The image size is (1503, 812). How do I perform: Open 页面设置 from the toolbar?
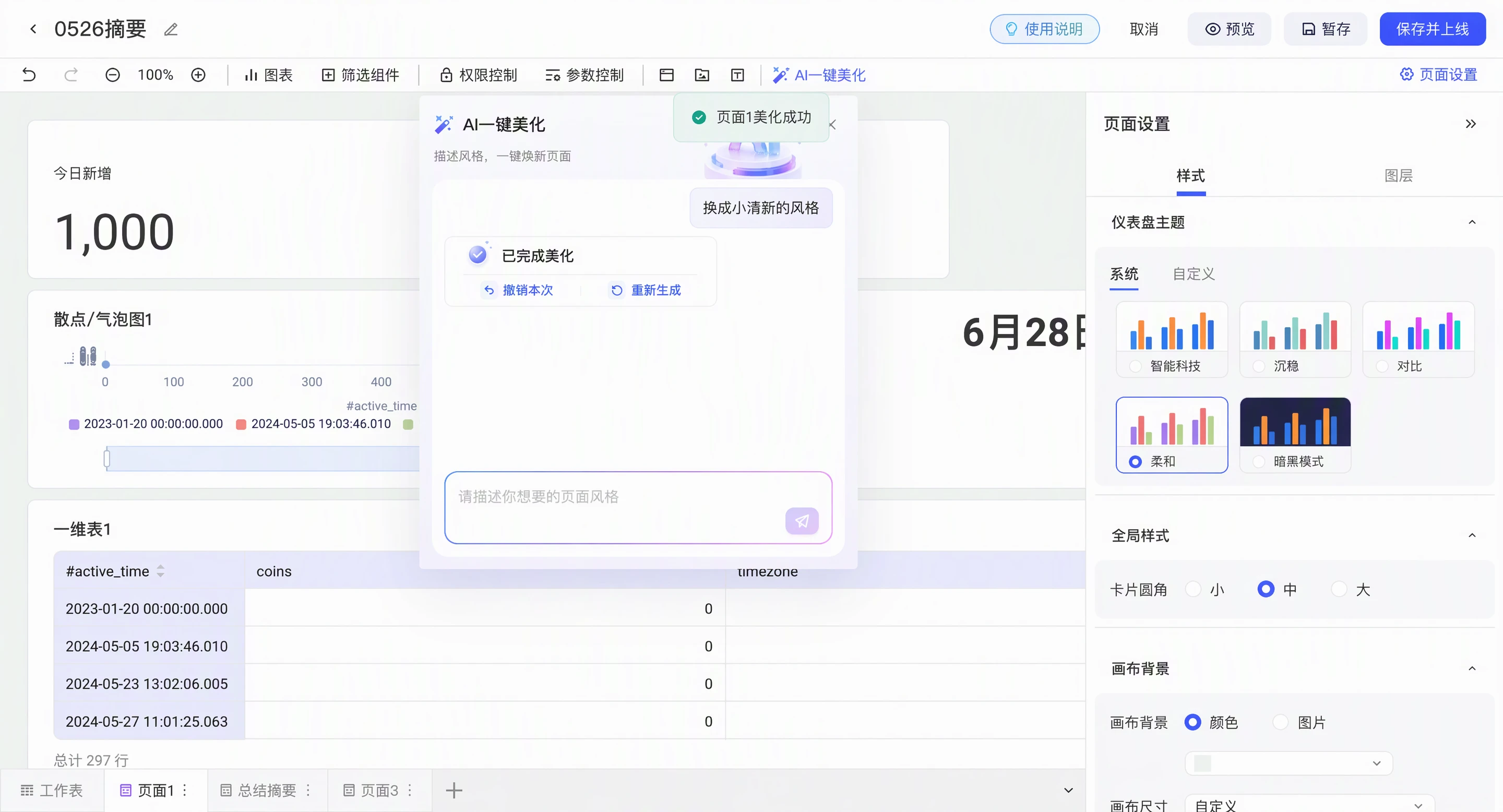[x=1439, y=75]
